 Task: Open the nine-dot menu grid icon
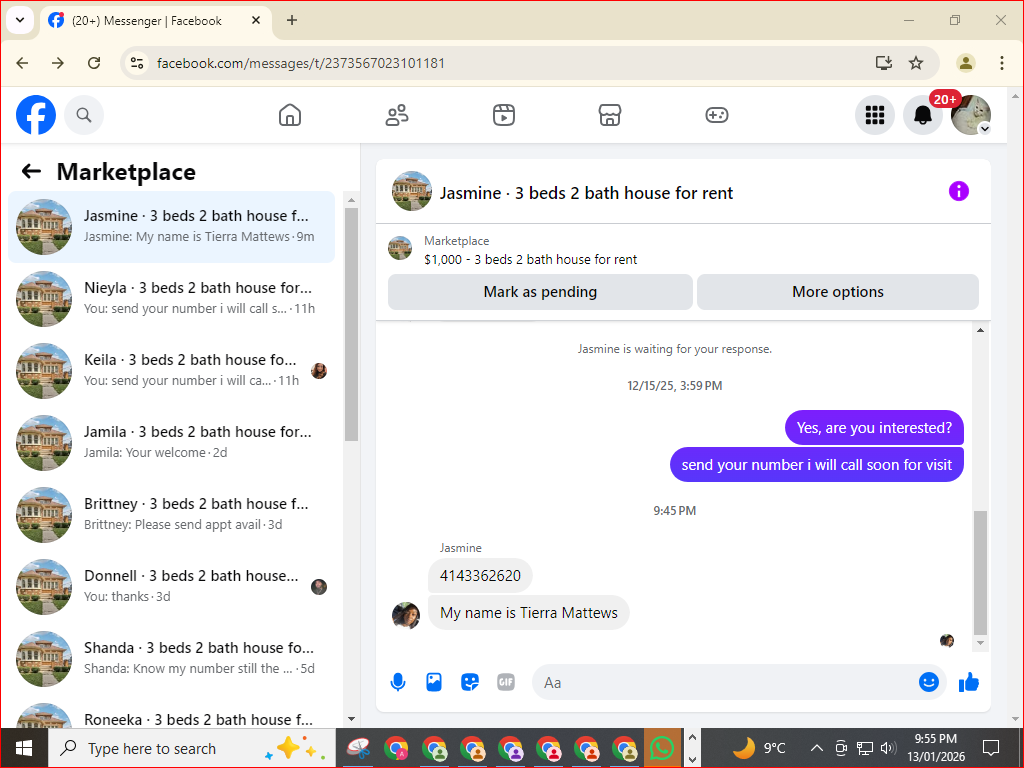tap(874, 115)
